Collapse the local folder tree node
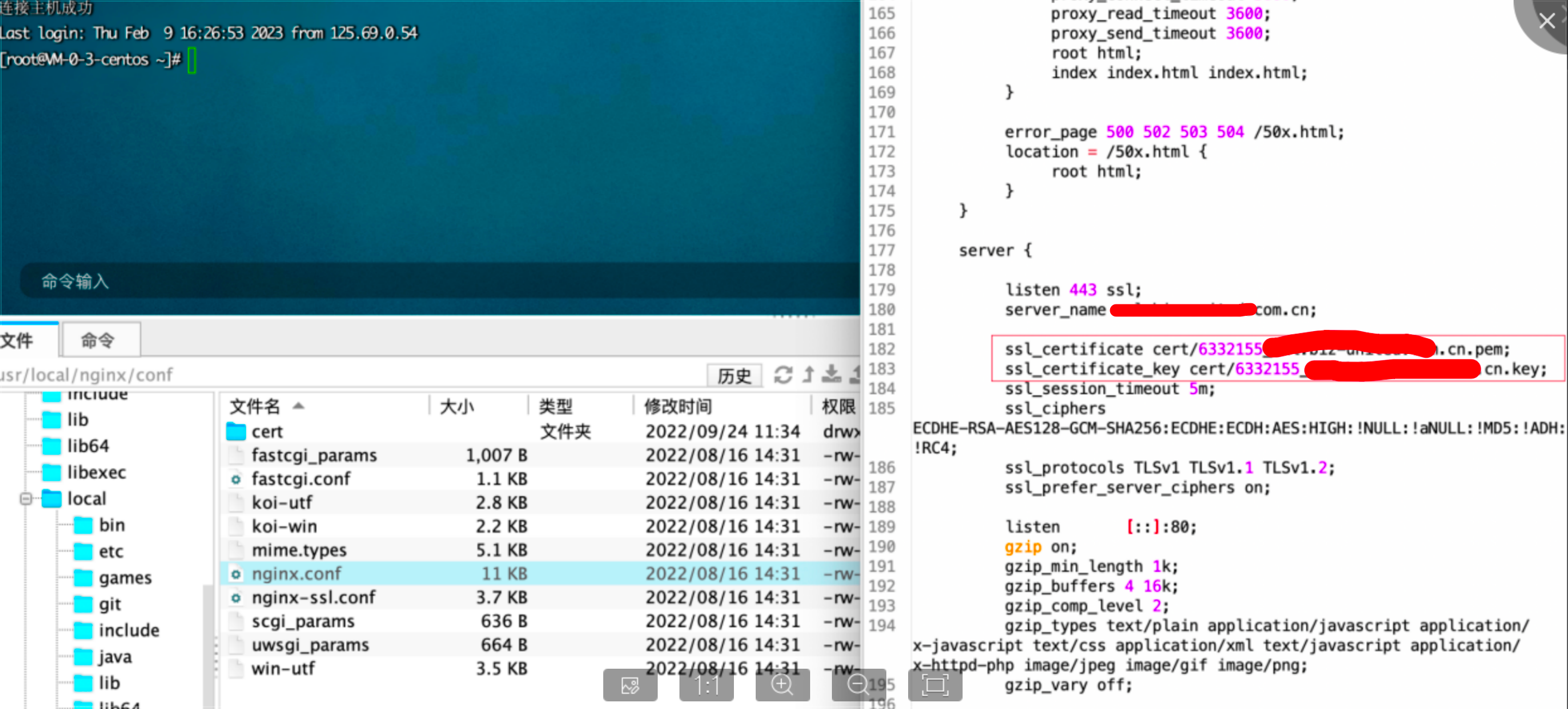This screenshot has height=709, width=1568. click(26, 499)
